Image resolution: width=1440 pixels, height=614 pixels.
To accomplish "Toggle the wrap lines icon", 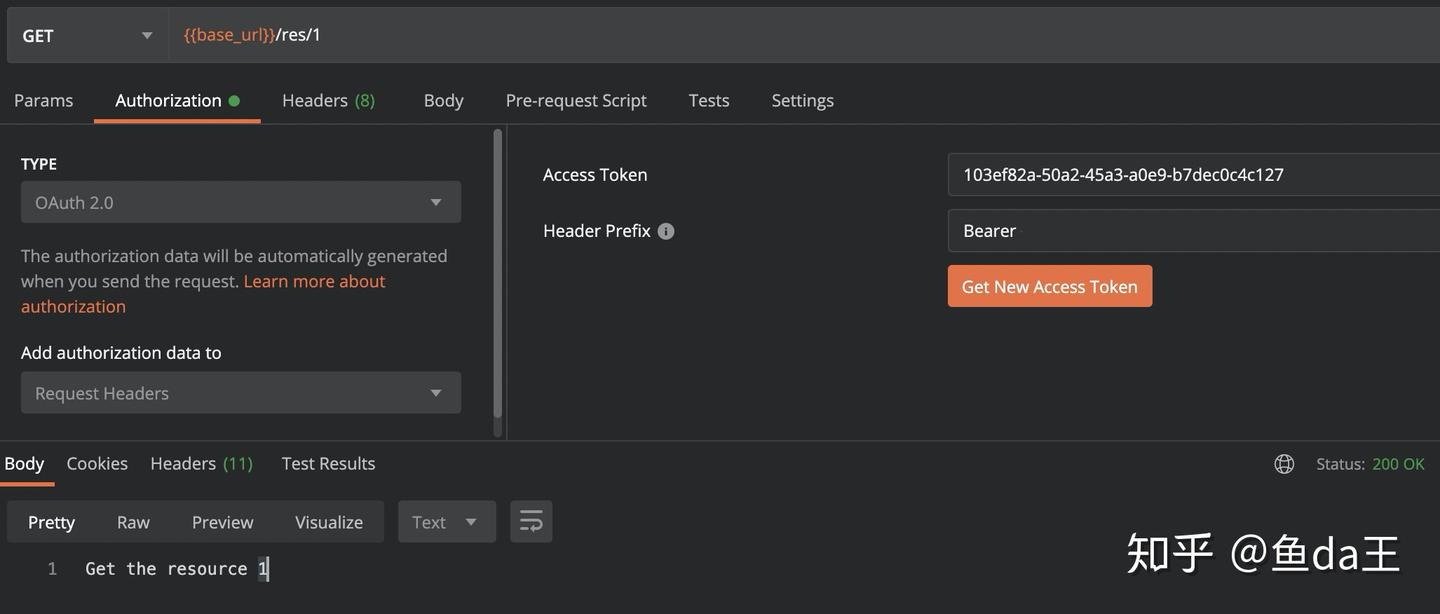I will tap(531, 522).
